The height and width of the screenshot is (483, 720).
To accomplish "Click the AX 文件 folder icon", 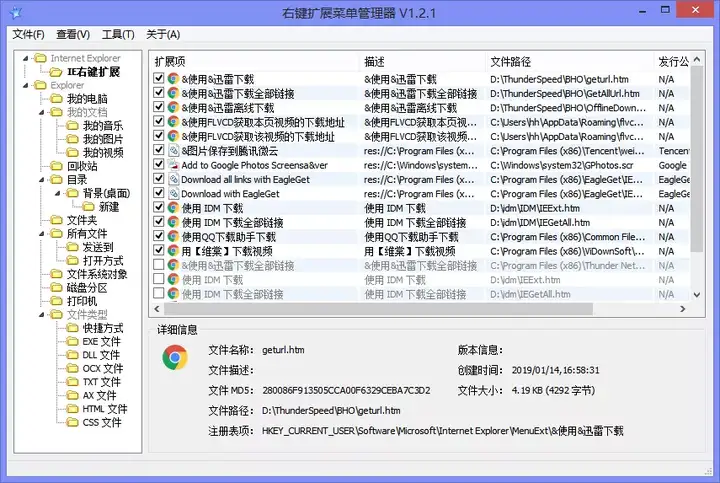I will tap(72, 396).
